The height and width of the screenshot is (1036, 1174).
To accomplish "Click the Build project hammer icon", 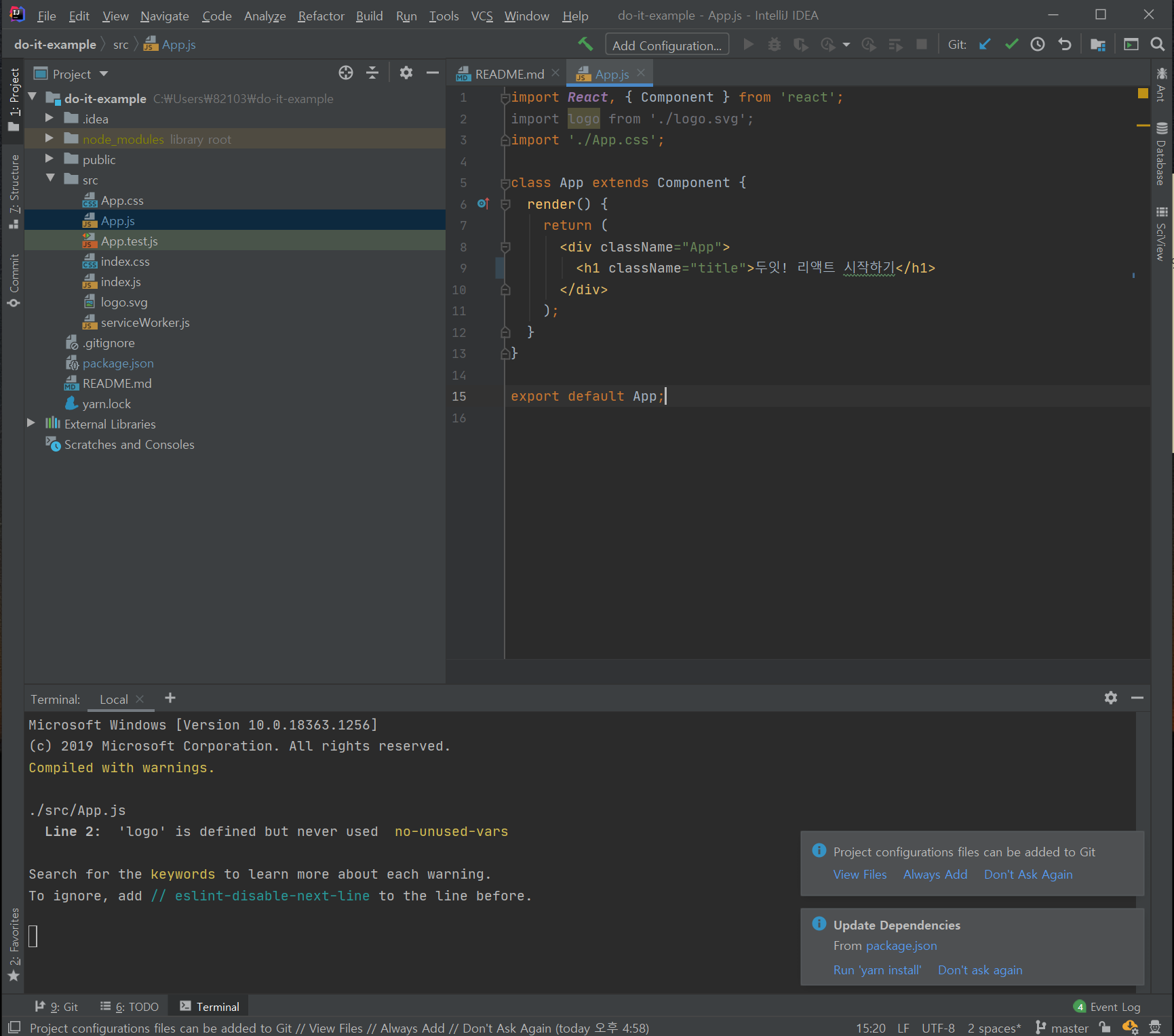I will click(x=585, y=45).
